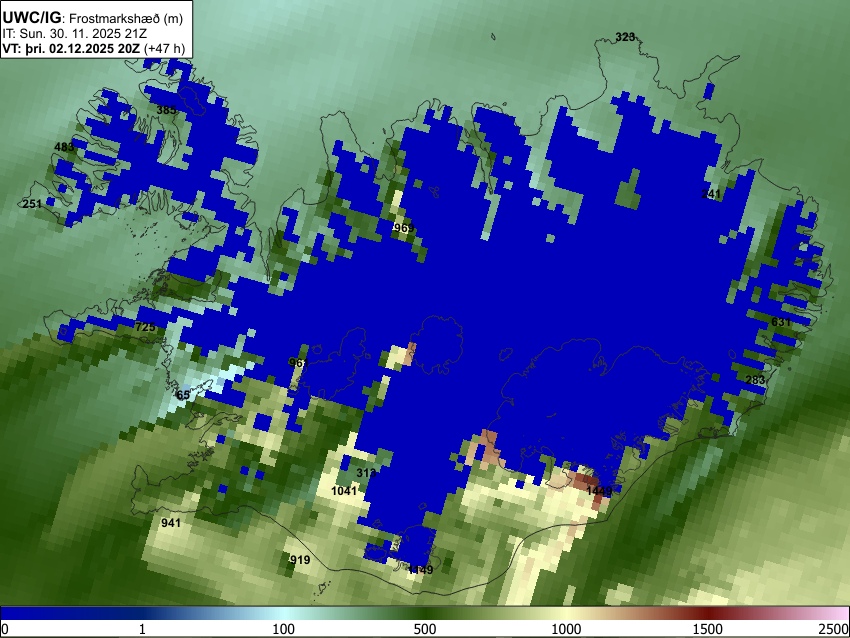Click the map value "65"

click(183, 395)
